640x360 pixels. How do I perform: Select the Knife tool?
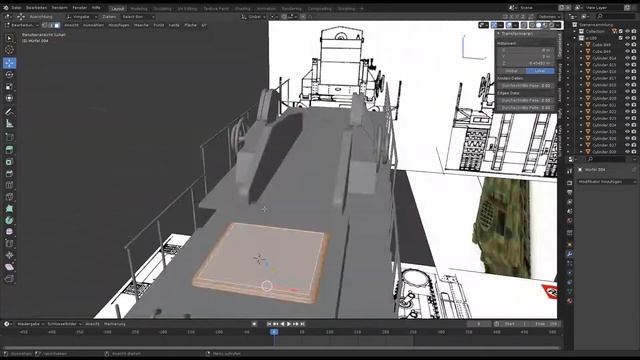click(9, 197)
